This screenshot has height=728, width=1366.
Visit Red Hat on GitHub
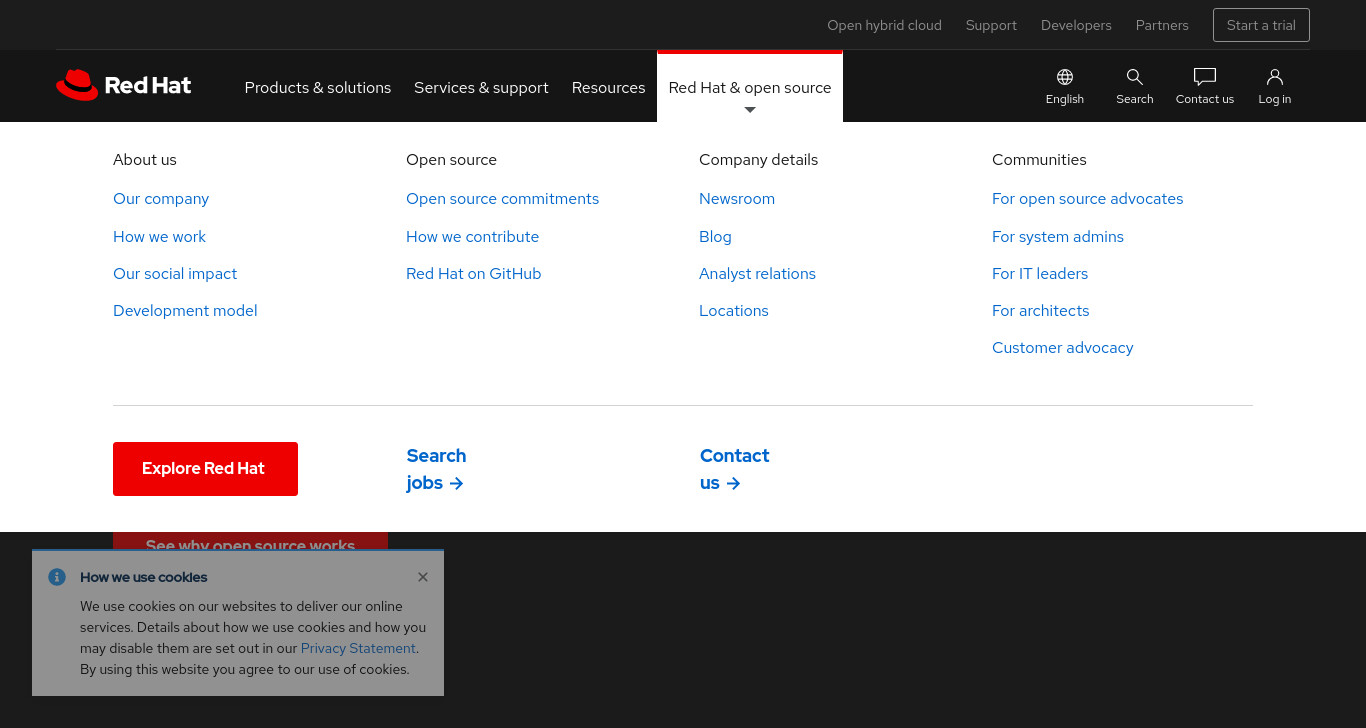473,274
